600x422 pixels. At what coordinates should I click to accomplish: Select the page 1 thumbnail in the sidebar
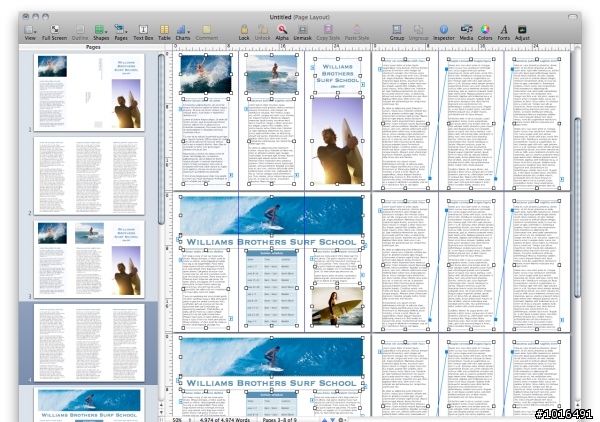click(89, 92)
